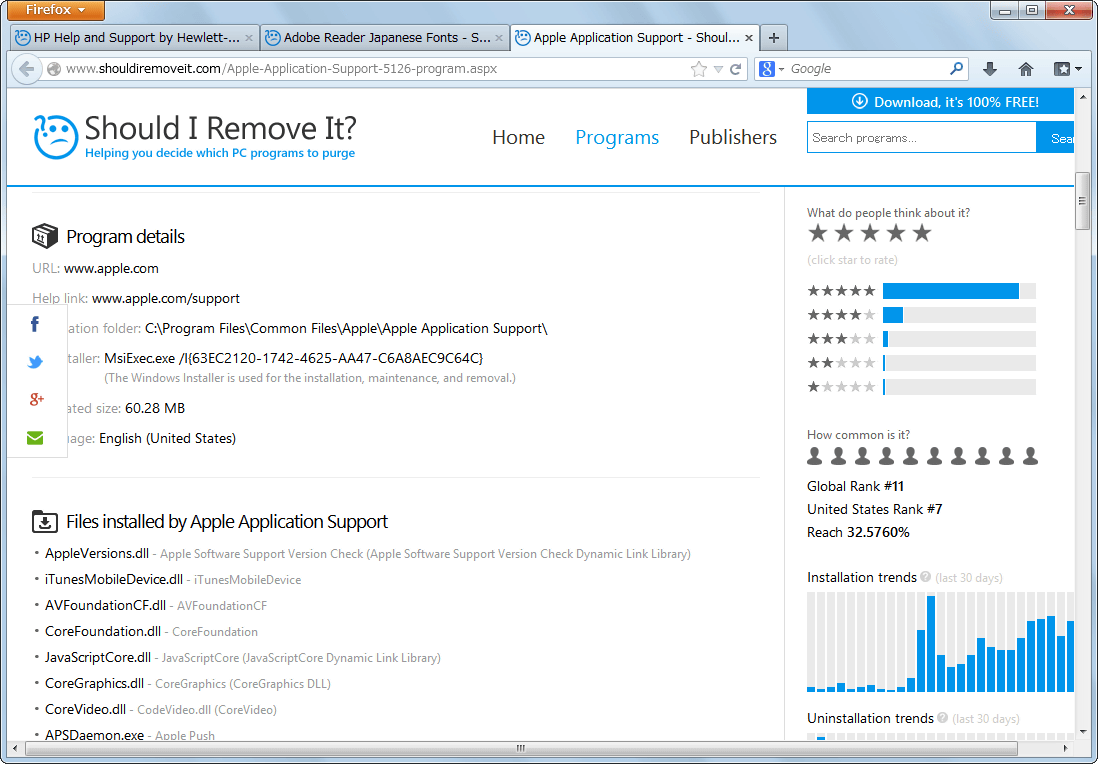Click help icon next to Uninstallation trends
1098x764 pixels.
(x=943, y=718)
